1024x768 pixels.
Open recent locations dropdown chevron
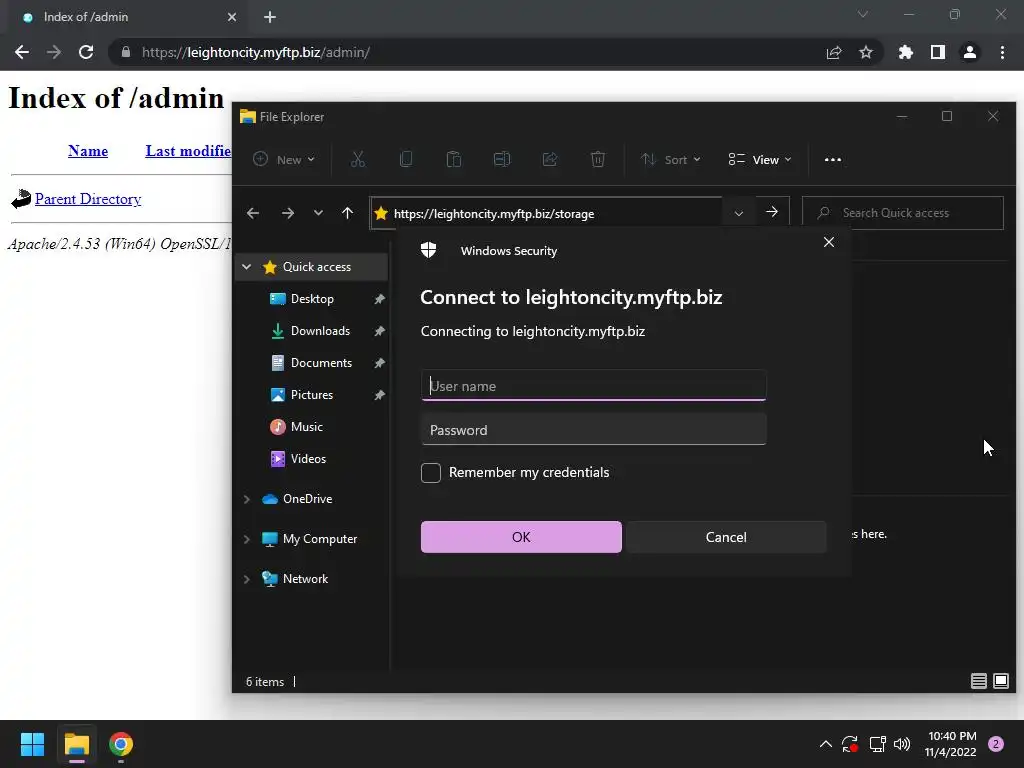point(318,213)
